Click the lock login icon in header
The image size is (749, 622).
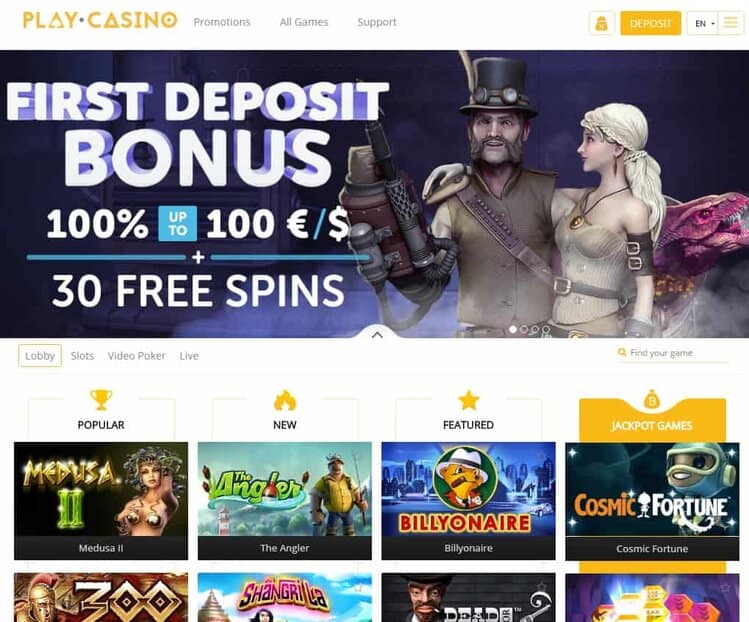pos(601,23)
